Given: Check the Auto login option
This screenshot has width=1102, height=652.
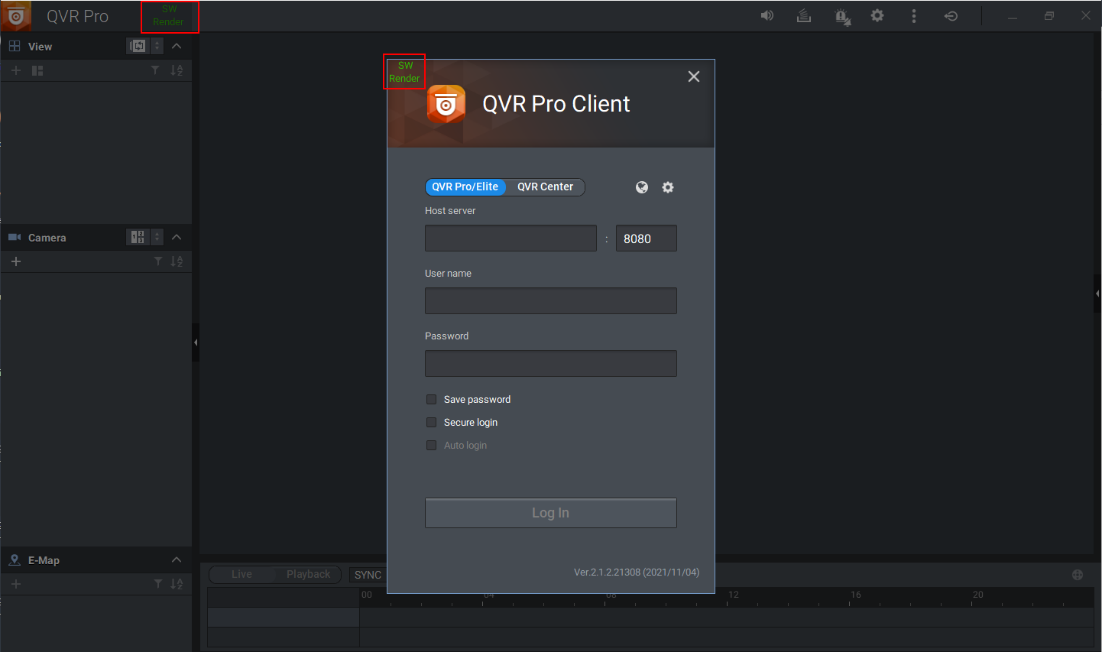Looking at the screenshot, I should click(x=432, y=445).
